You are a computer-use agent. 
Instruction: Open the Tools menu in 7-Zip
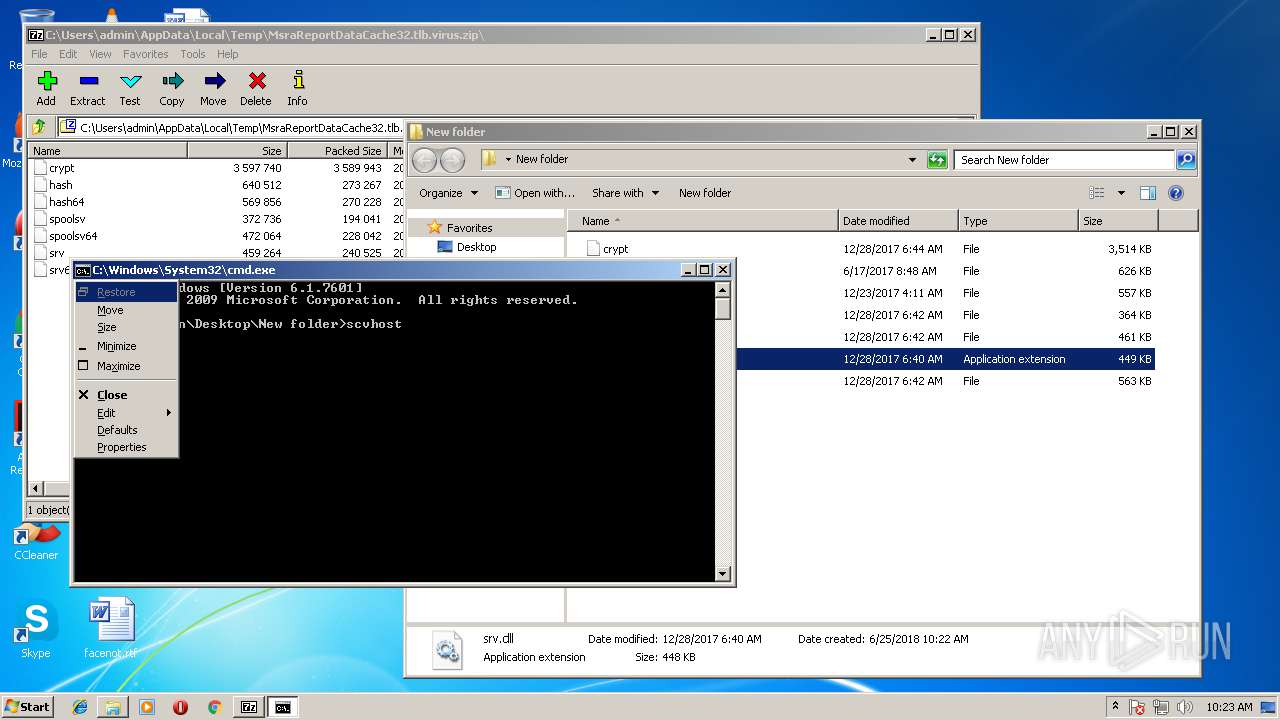(193, 54)
